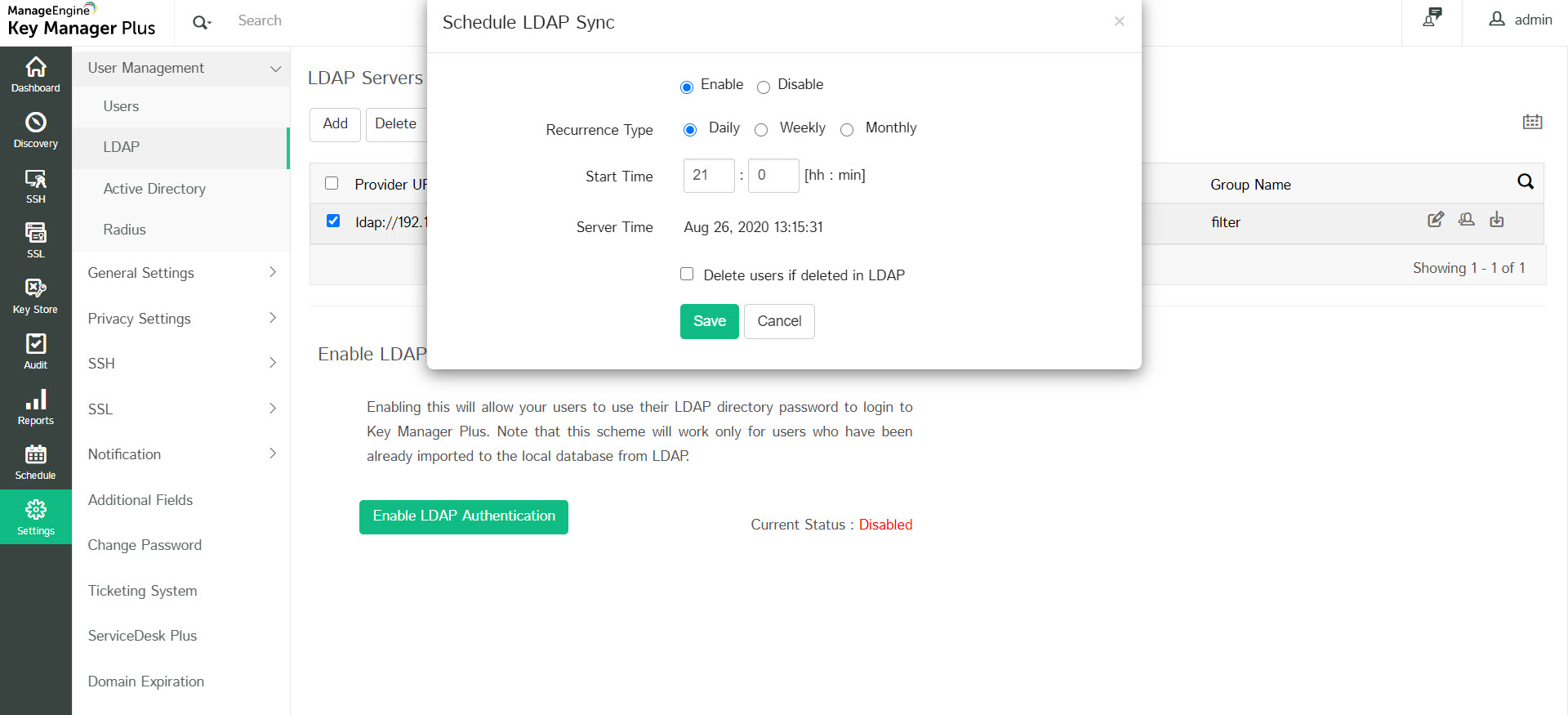Open the Schedule calendar icon in sidebar
This screenshot has width=1568, height=715.
pos(36,454)
